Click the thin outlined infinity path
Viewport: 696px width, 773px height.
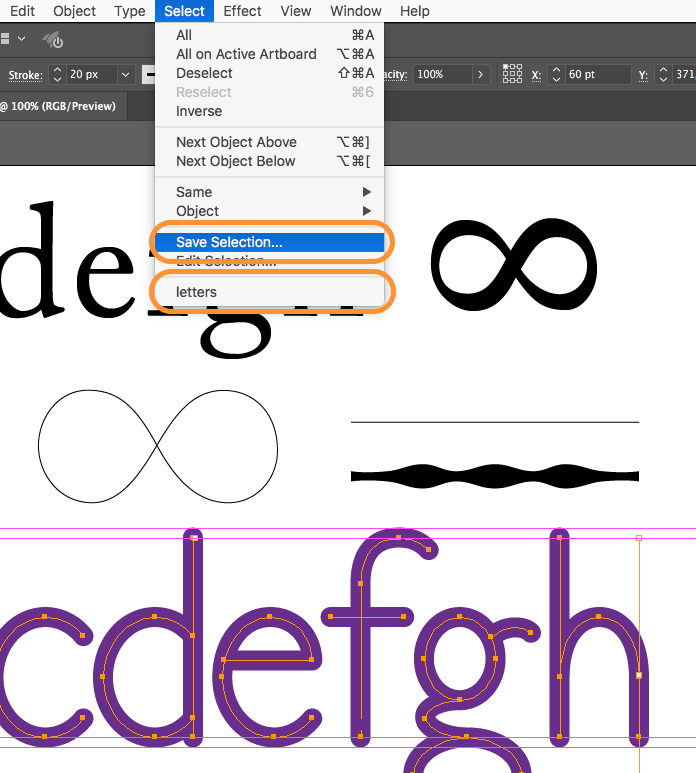[x=158, y=446]
